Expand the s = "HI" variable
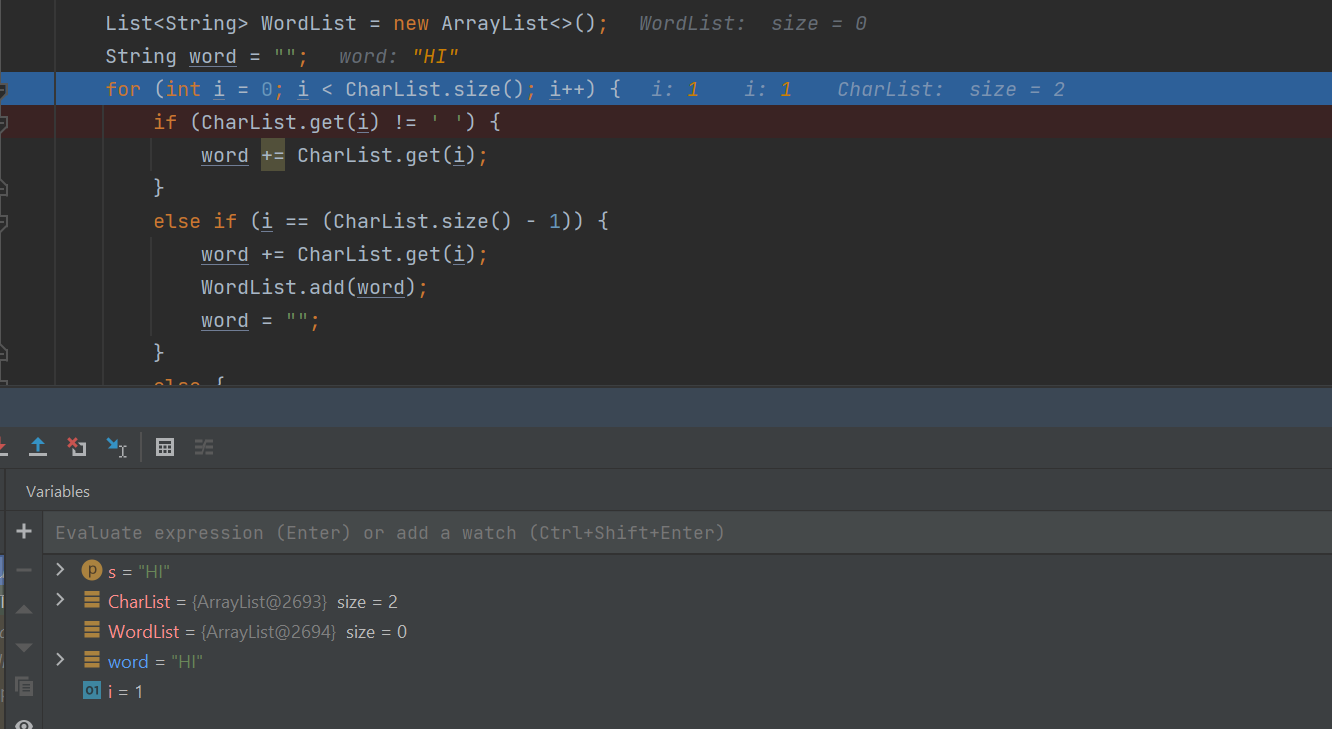 click(x=60, y=570)
